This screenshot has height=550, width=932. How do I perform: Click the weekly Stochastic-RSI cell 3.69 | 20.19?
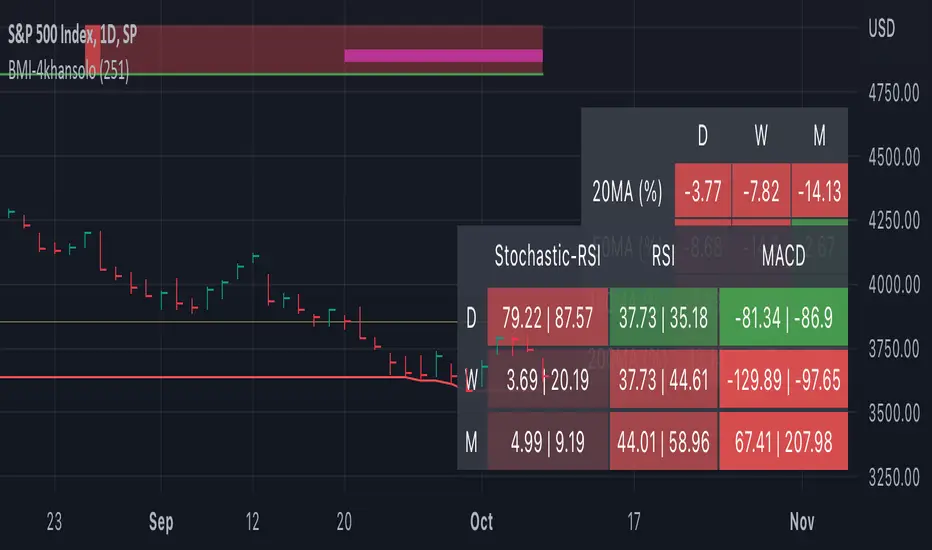547,379
